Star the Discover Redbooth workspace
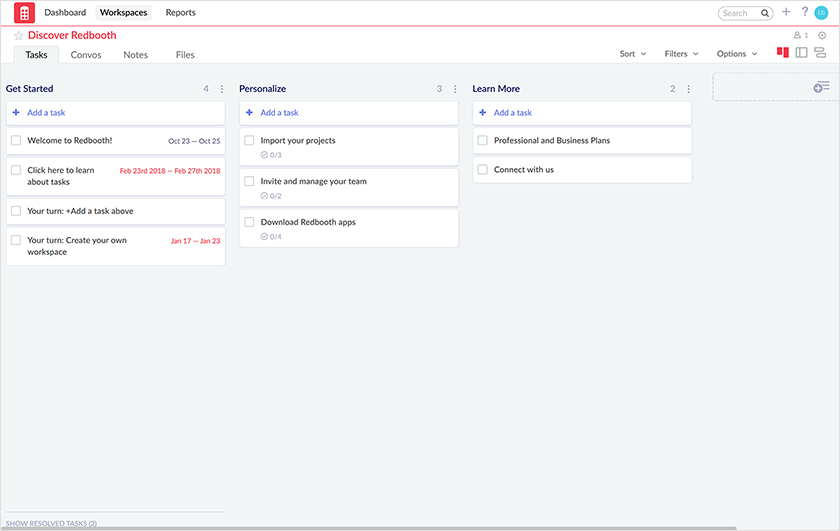This screenshot has width=840, height=531. [x=19, y=35]
